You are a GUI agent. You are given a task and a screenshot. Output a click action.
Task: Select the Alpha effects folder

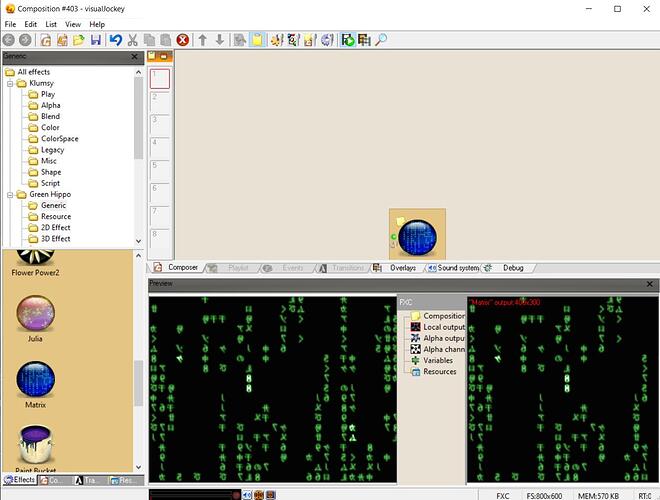pos(51,105)
